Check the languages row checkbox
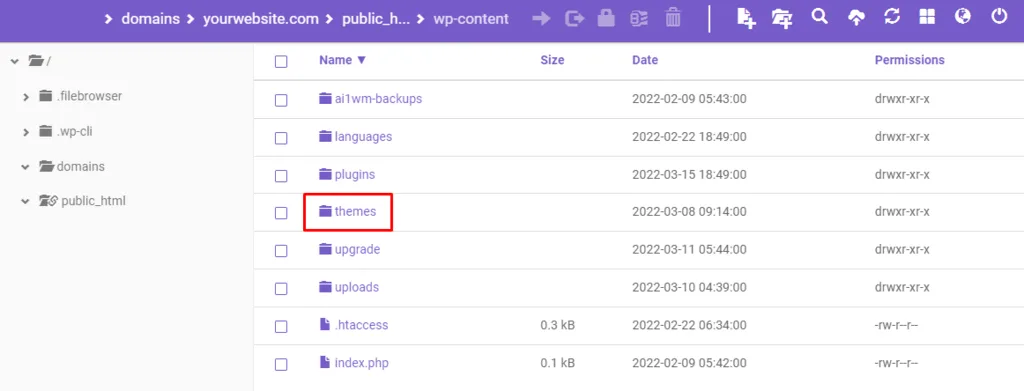 (x=281, y=138)
